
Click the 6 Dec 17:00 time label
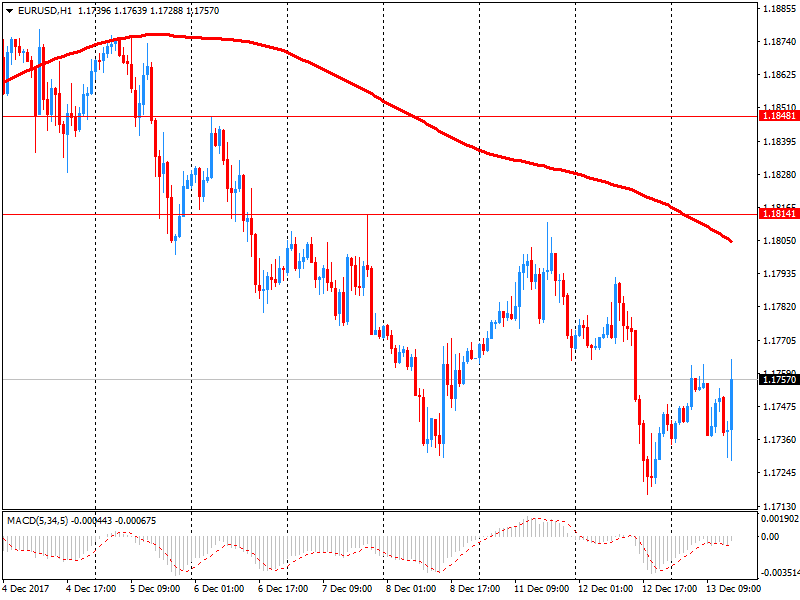pyautogui.click(x=283, y=589)
